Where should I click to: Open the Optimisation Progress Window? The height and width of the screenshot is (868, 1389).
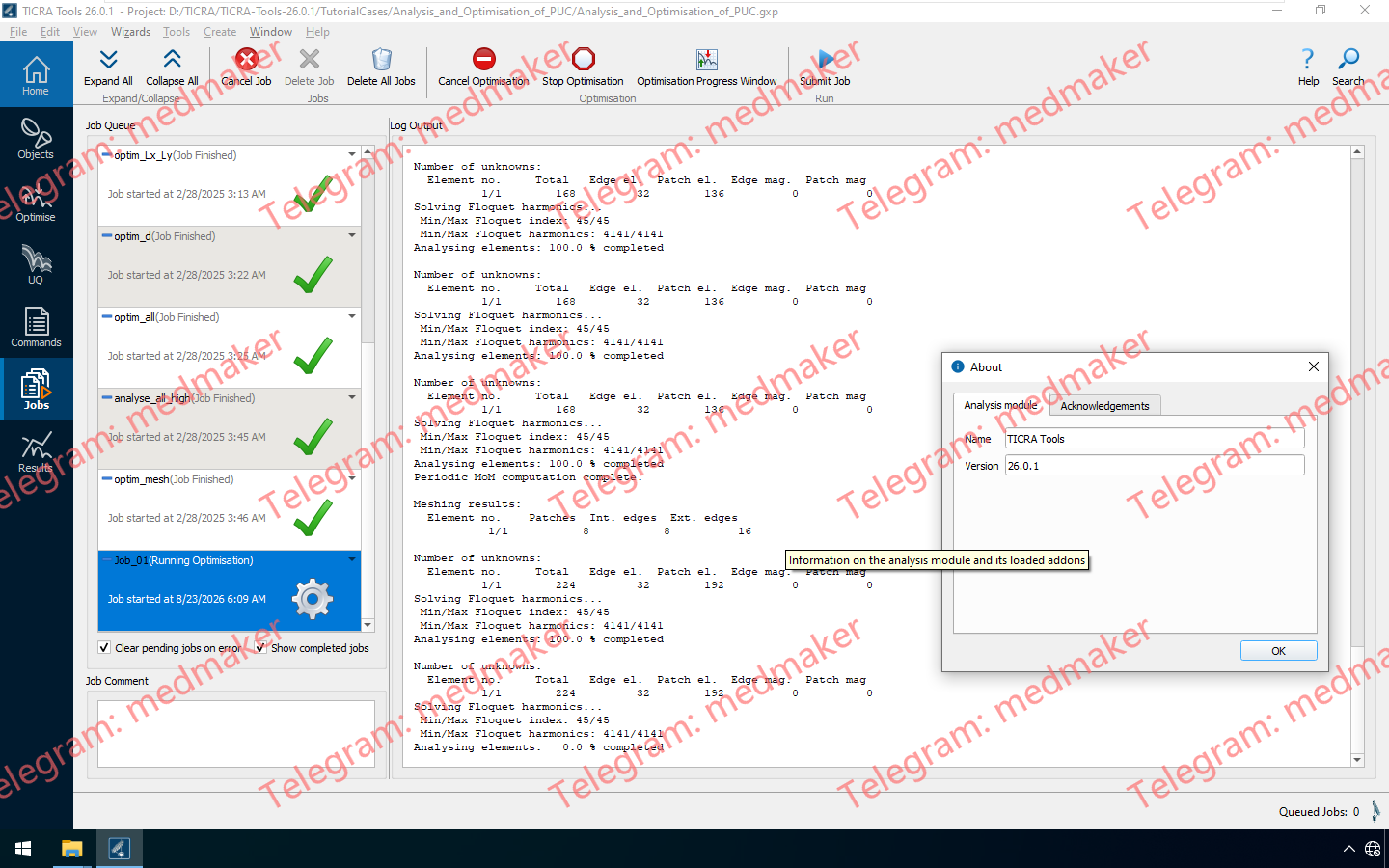pyautogui.click(x=707, y=68)
